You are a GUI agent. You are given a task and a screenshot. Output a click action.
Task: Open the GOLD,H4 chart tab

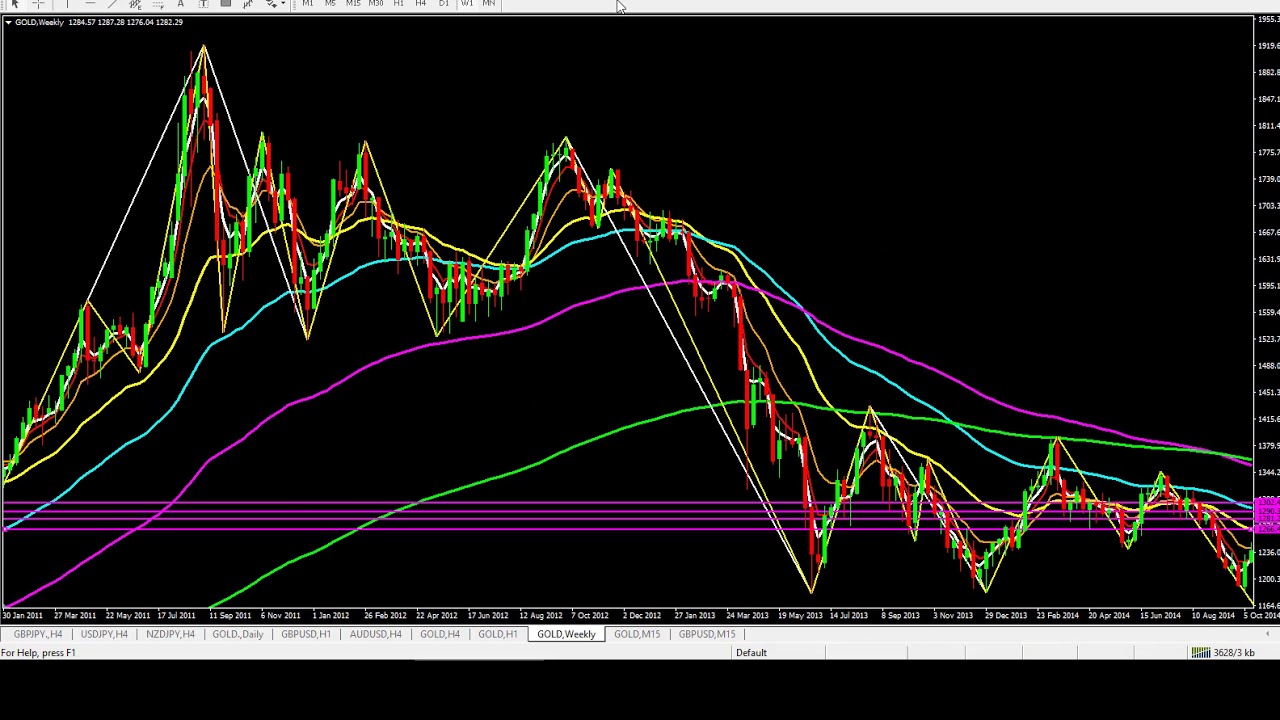pyautogui.click(x=440, y=634)
